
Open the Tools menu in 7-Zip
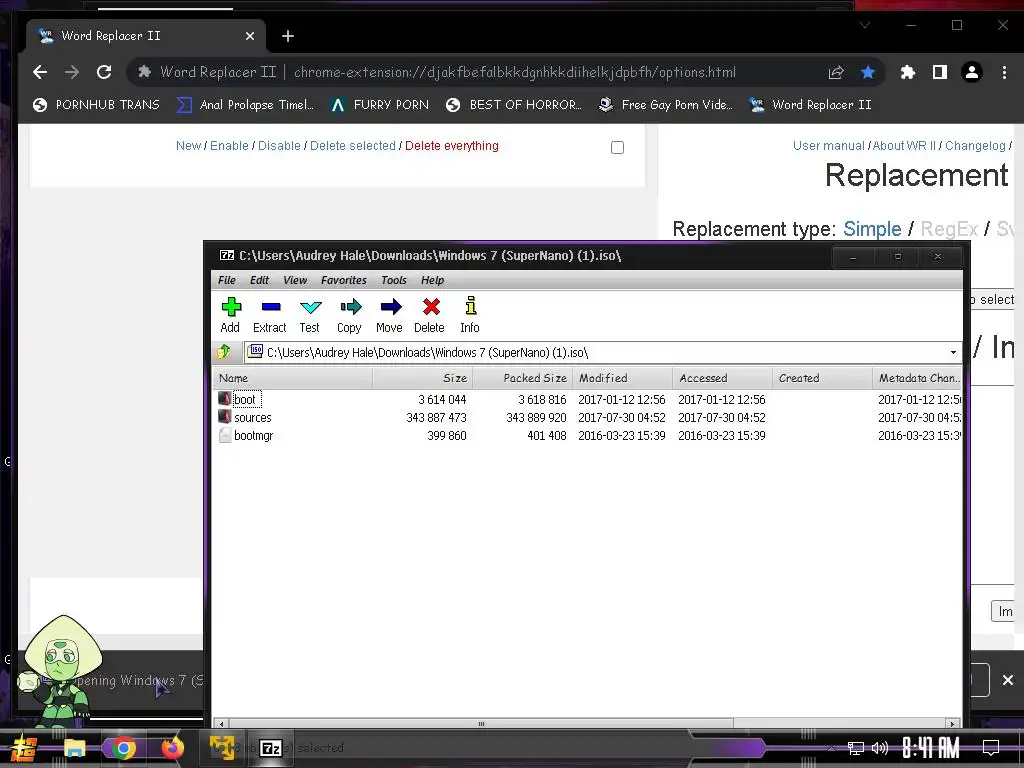[394, 280]
